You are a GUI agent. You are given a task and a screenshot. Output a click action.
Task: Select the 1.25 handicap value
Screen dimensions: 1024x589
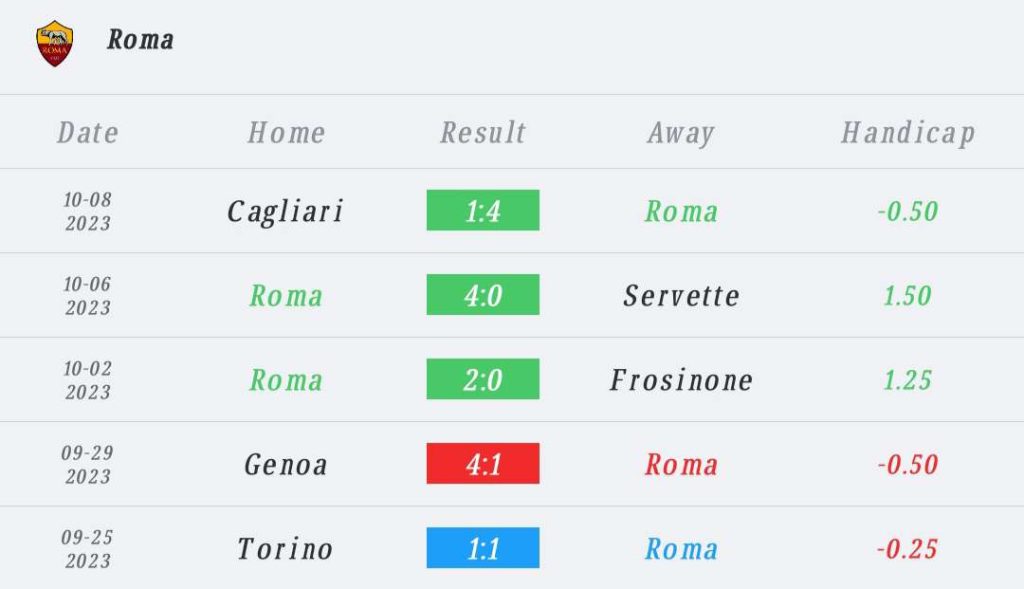point(907,380)
